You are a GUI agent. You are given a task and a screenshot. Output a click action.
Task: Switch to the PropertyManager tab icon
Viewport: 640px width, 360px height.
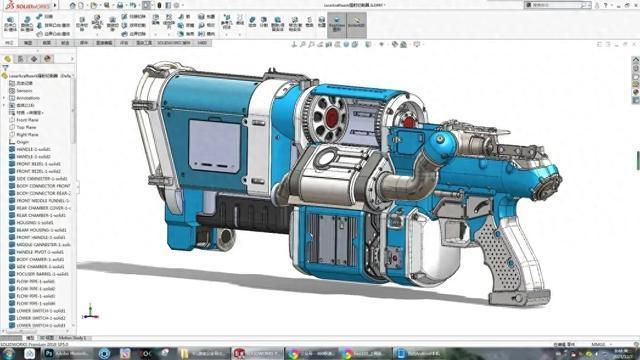tap(21, 59)
